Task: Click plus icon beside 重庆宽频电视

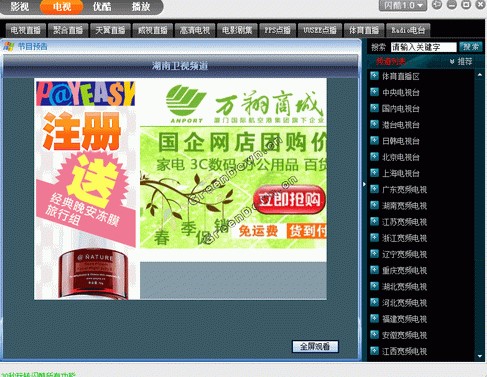Action: tap(374, 270)
